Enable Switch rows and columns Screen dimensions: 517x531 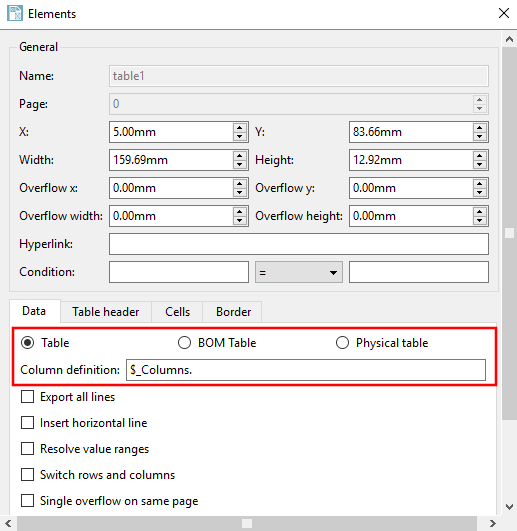pyautogui.click(x=27, y=474)
